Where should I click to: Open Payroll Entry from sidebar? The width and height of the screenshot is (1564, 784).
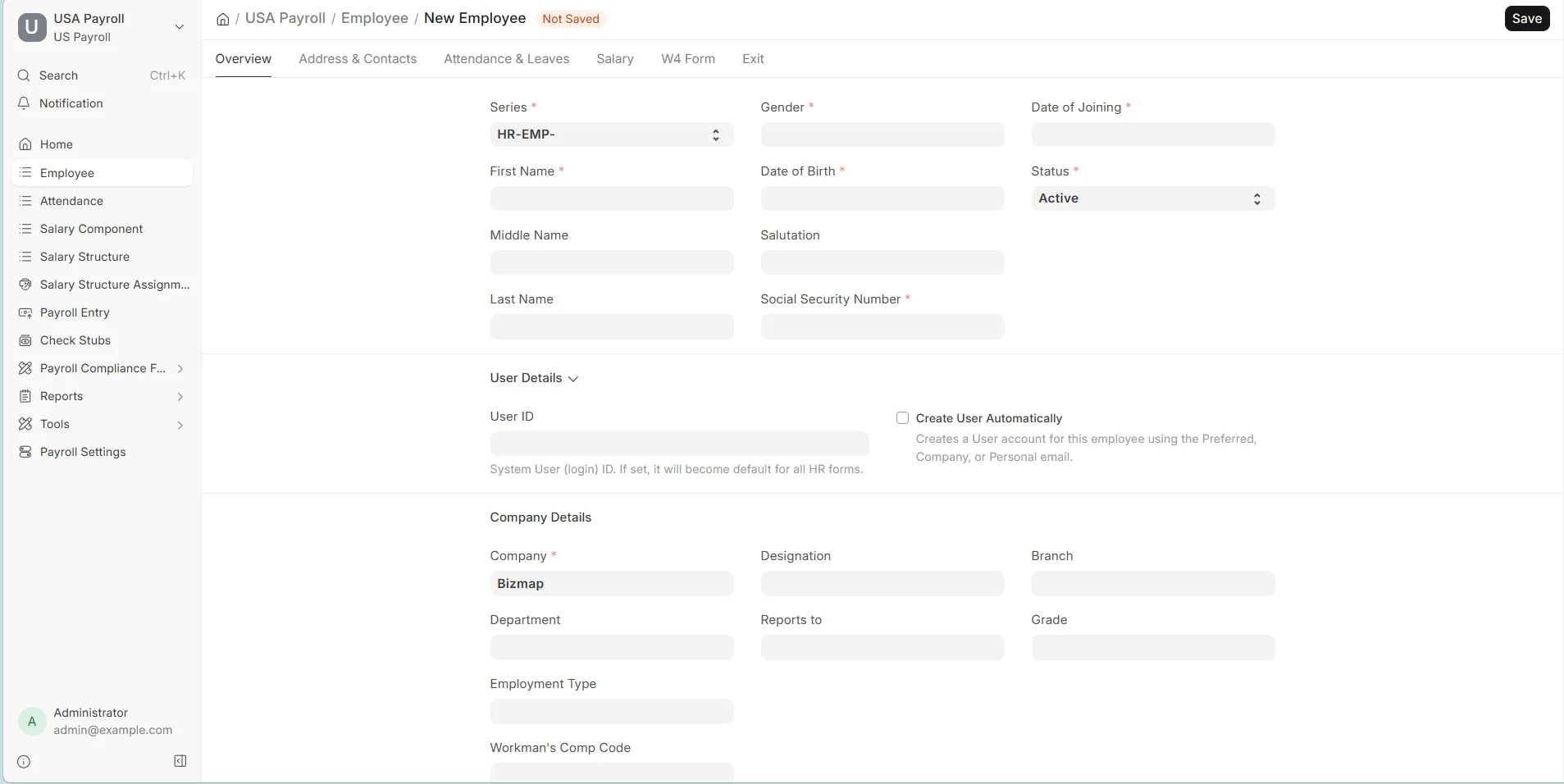coord(103,312)
